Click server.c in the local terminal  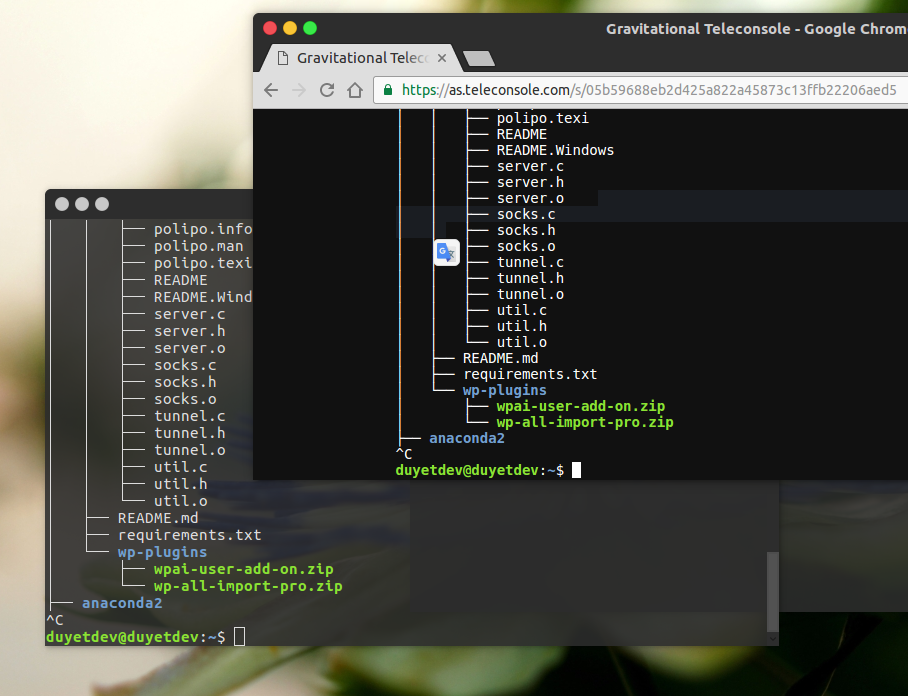189,314
